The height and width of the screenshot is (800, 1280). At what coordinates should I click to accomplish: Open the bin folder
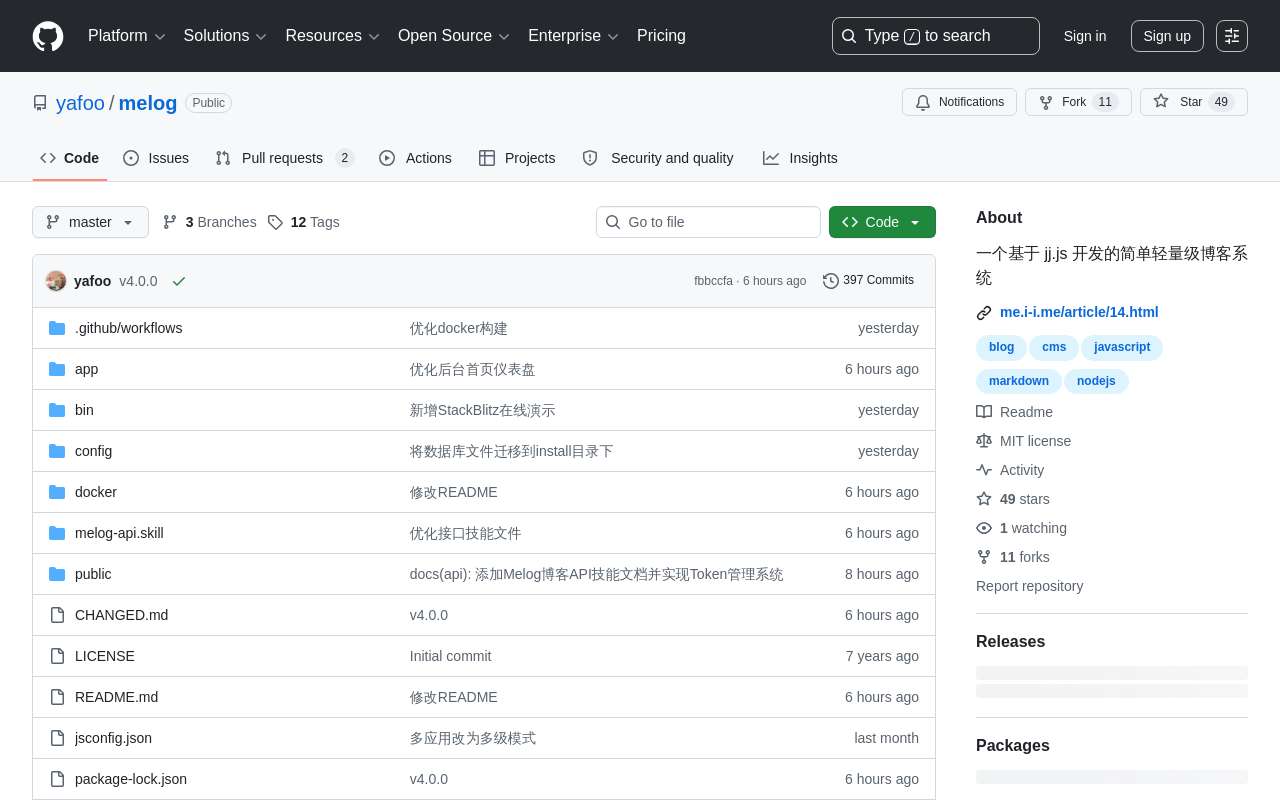click(x=84, y=410)
